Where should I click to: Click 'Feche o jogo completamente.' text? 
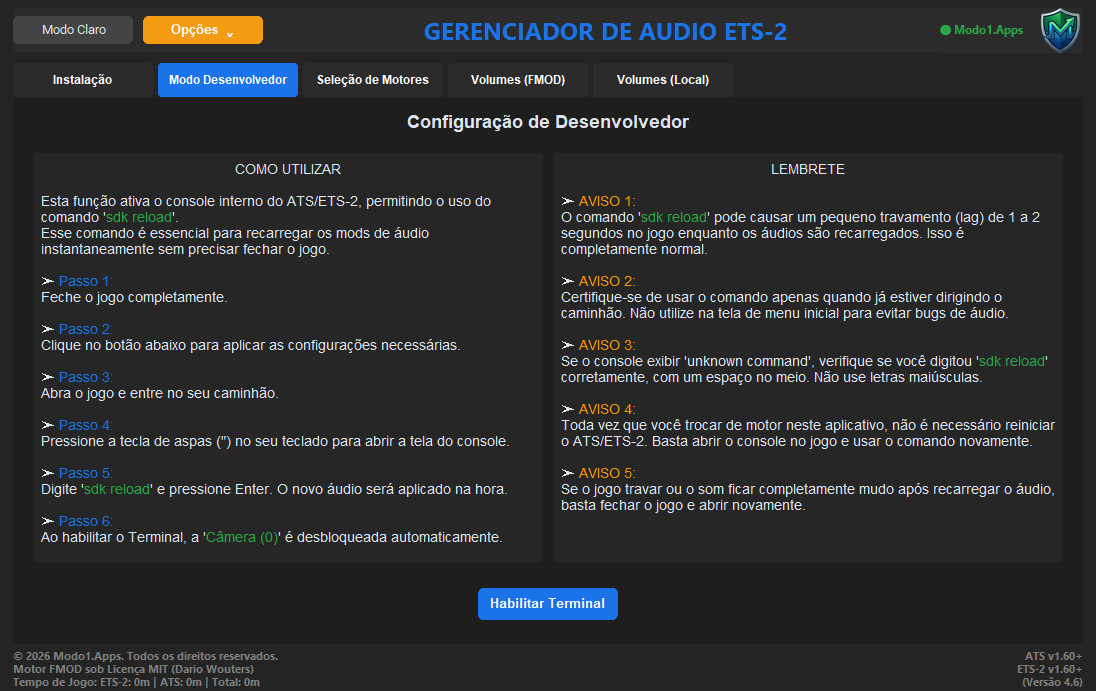click(x=134, y=297)
